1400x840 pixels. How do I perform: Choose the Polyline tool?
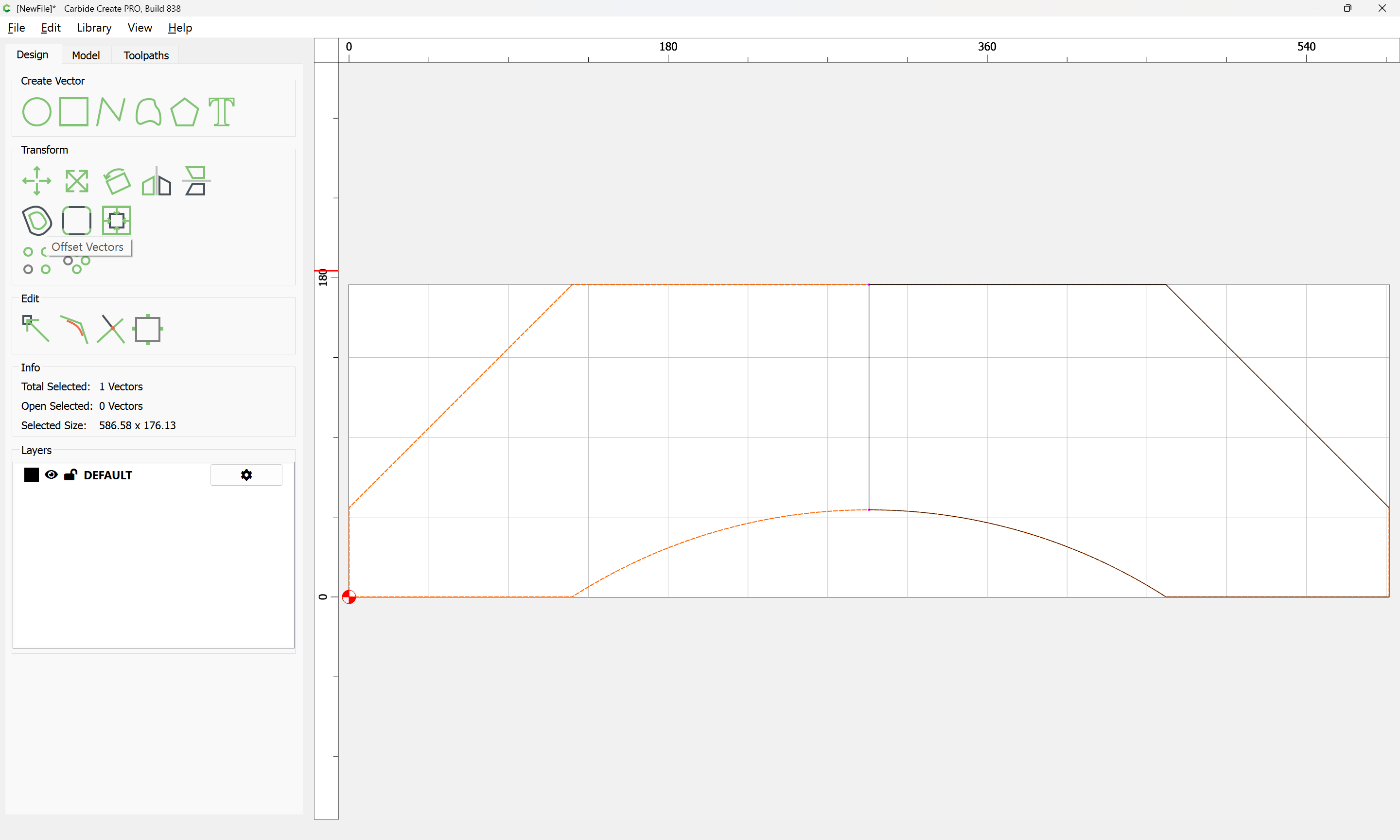pyautogui.click(x=111, y=111)
